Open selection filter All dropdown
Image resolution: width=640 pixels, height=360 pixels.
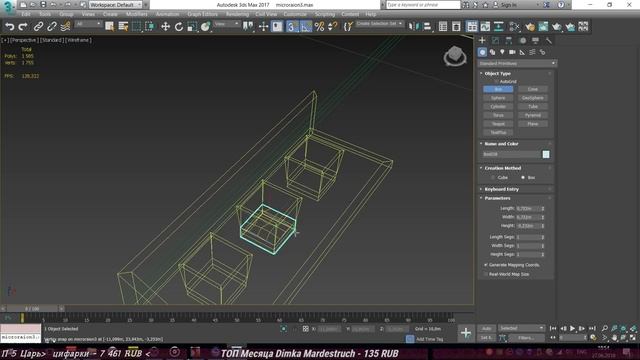coord(88,24)
